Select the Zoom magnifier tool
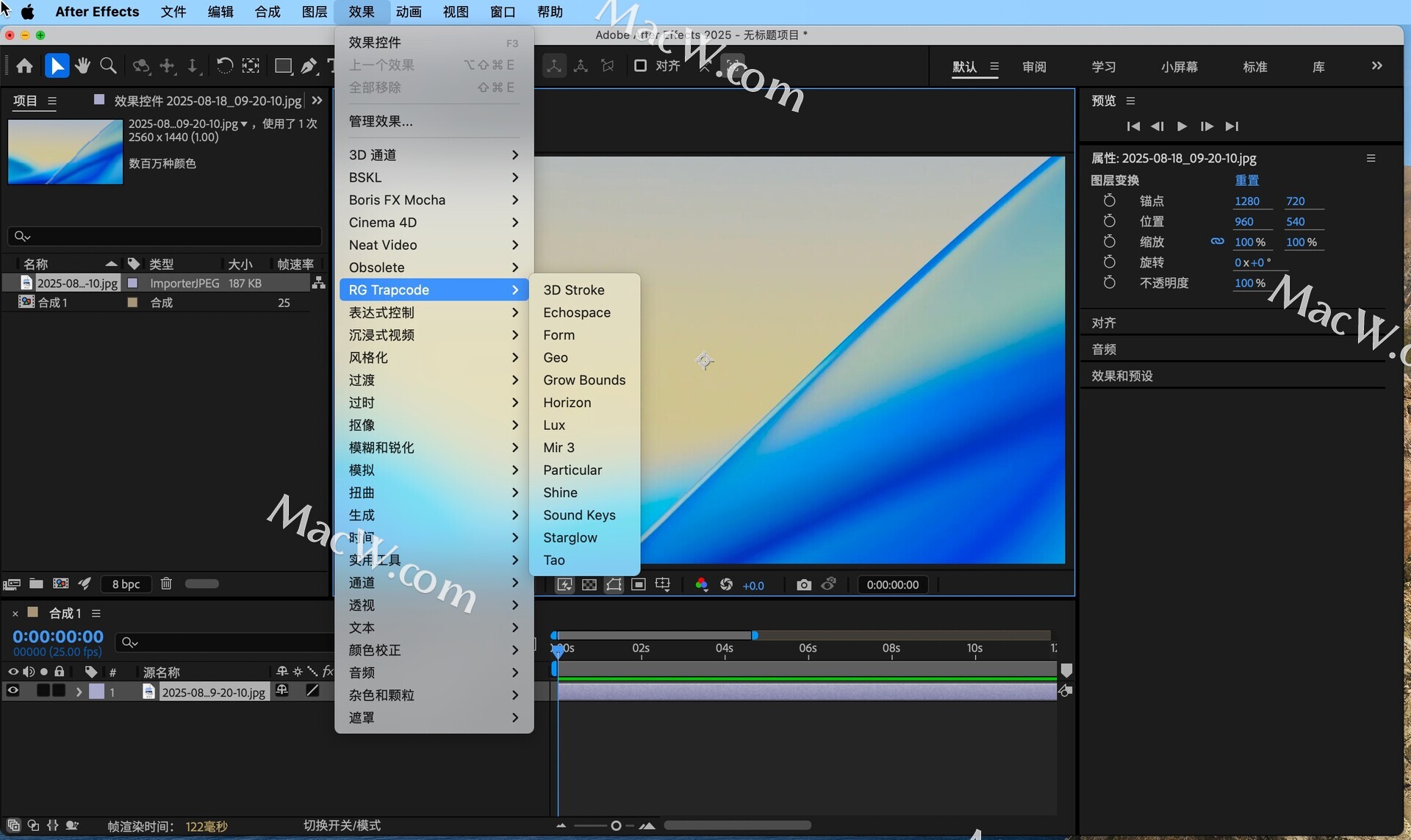The height and width of the screenshot is (840, 1411). pyautogui.click(x=108, y=66)
